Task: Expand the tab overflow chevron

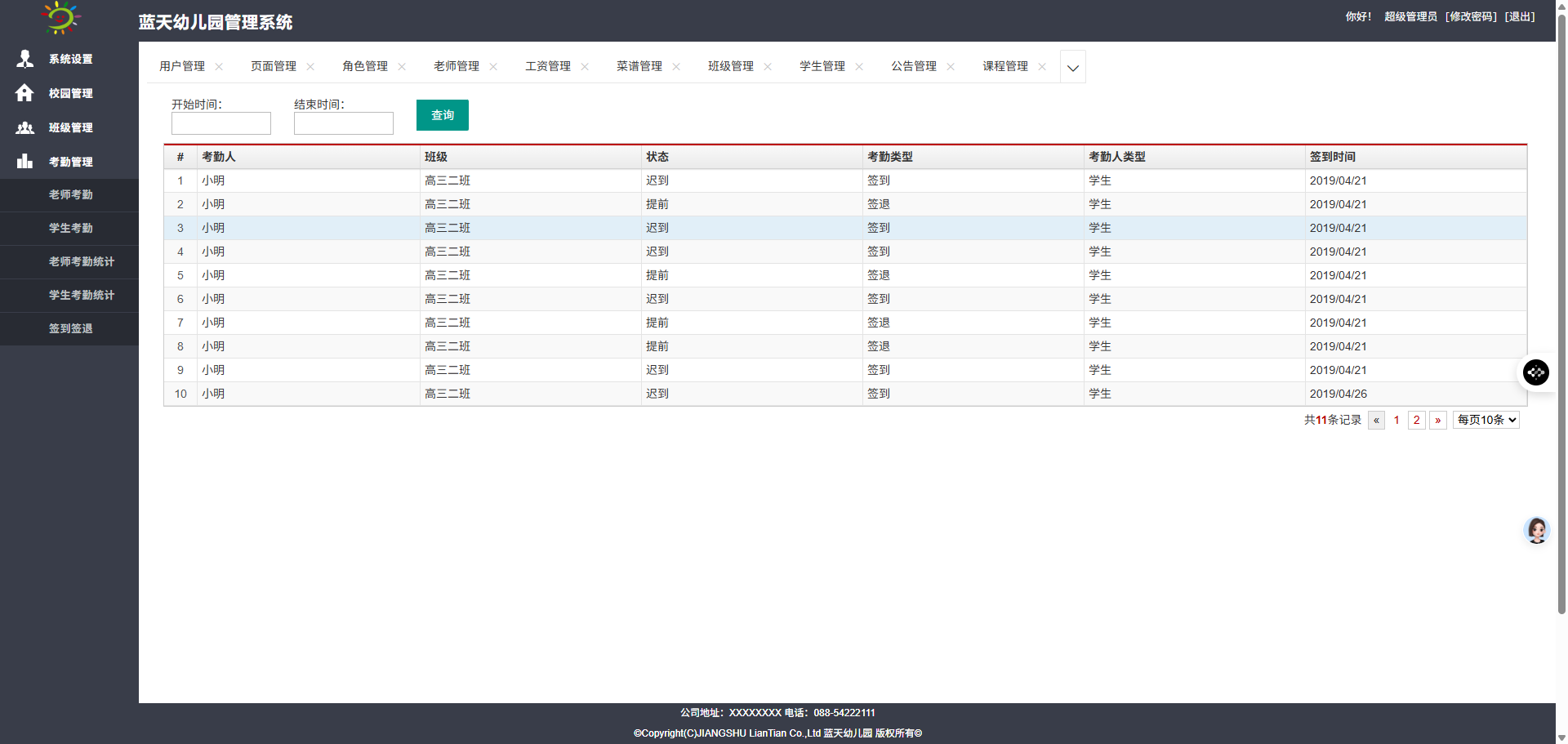Action: [x=1072, y=68]
